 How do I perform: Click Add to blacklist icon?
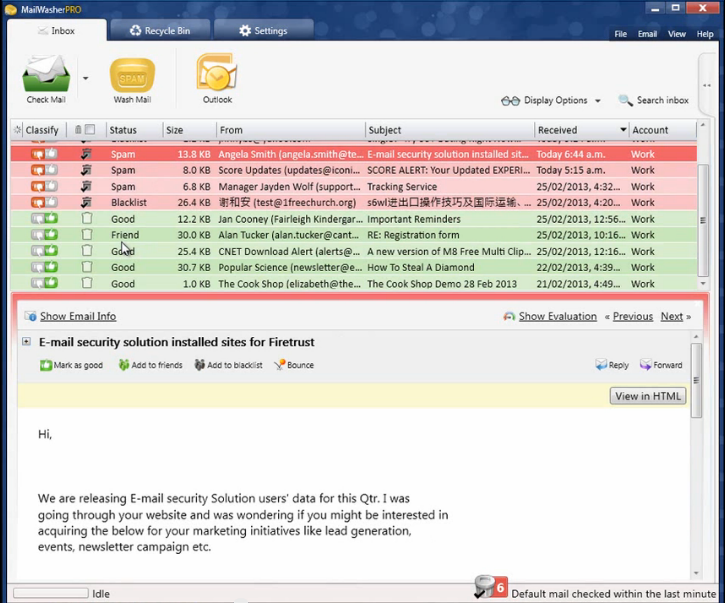[200, 365]
